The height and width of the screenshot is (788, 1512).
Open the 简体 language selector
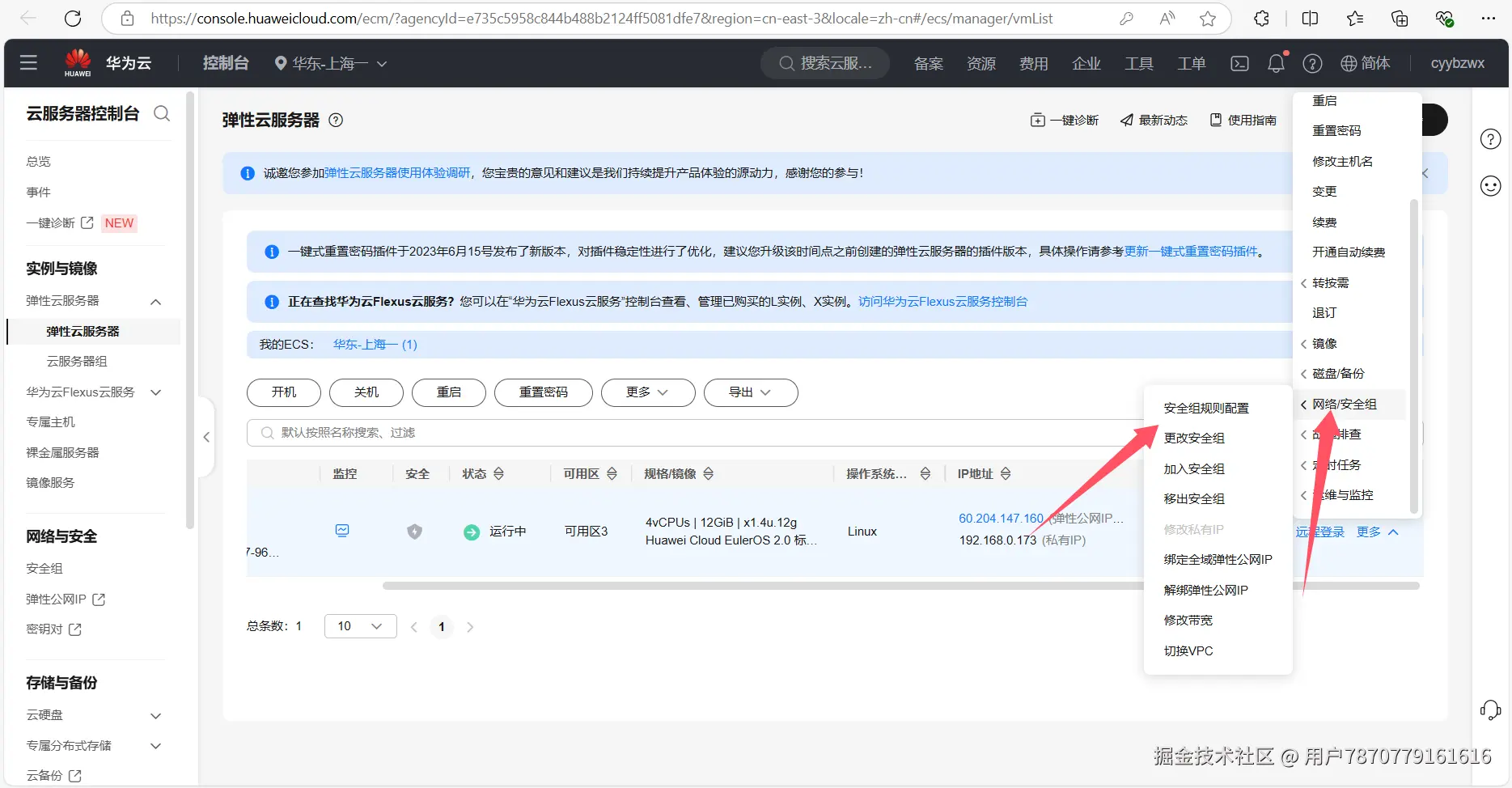[1366, 63]
